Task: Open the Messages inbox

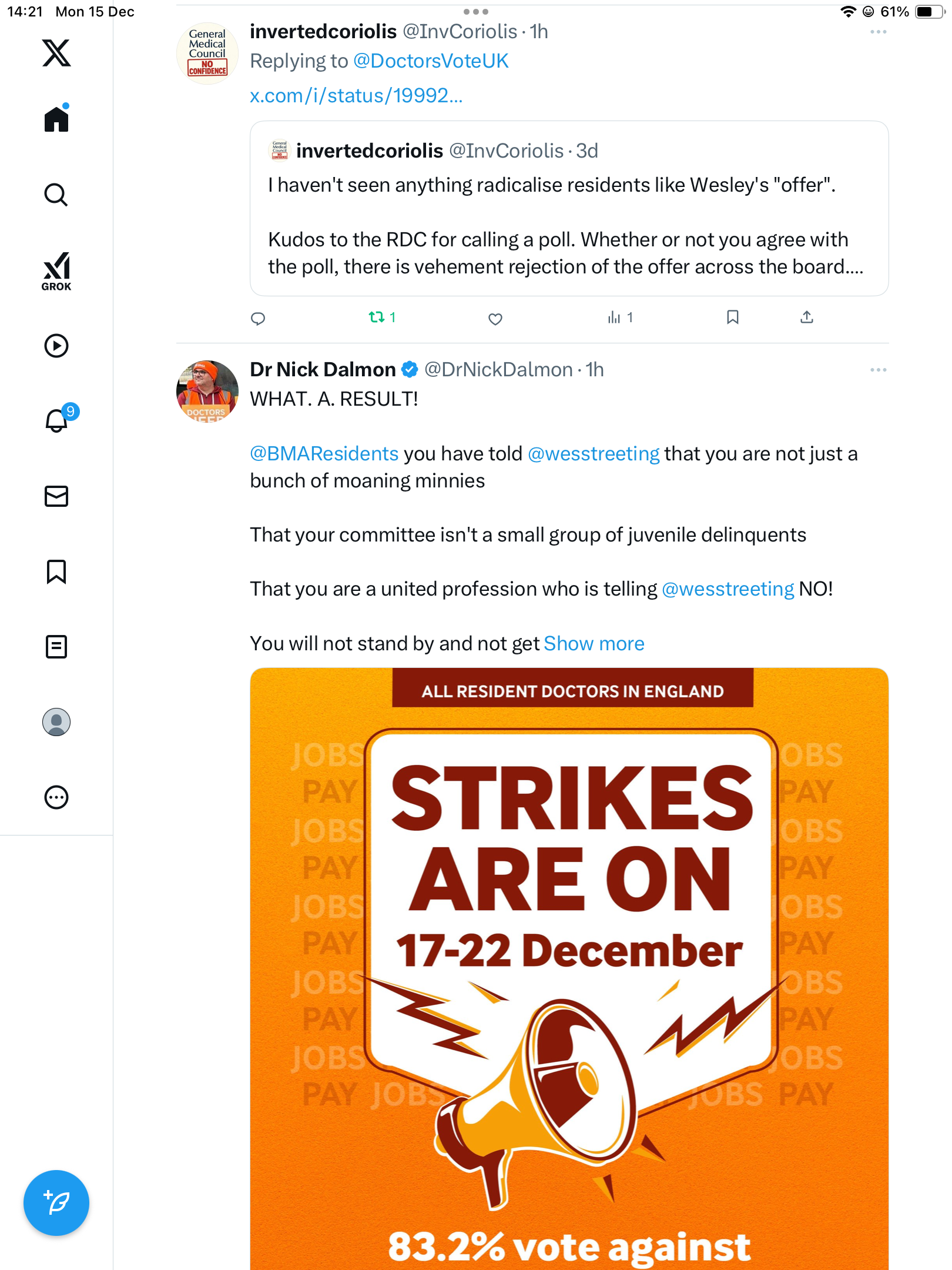Action: click(56, 496)
